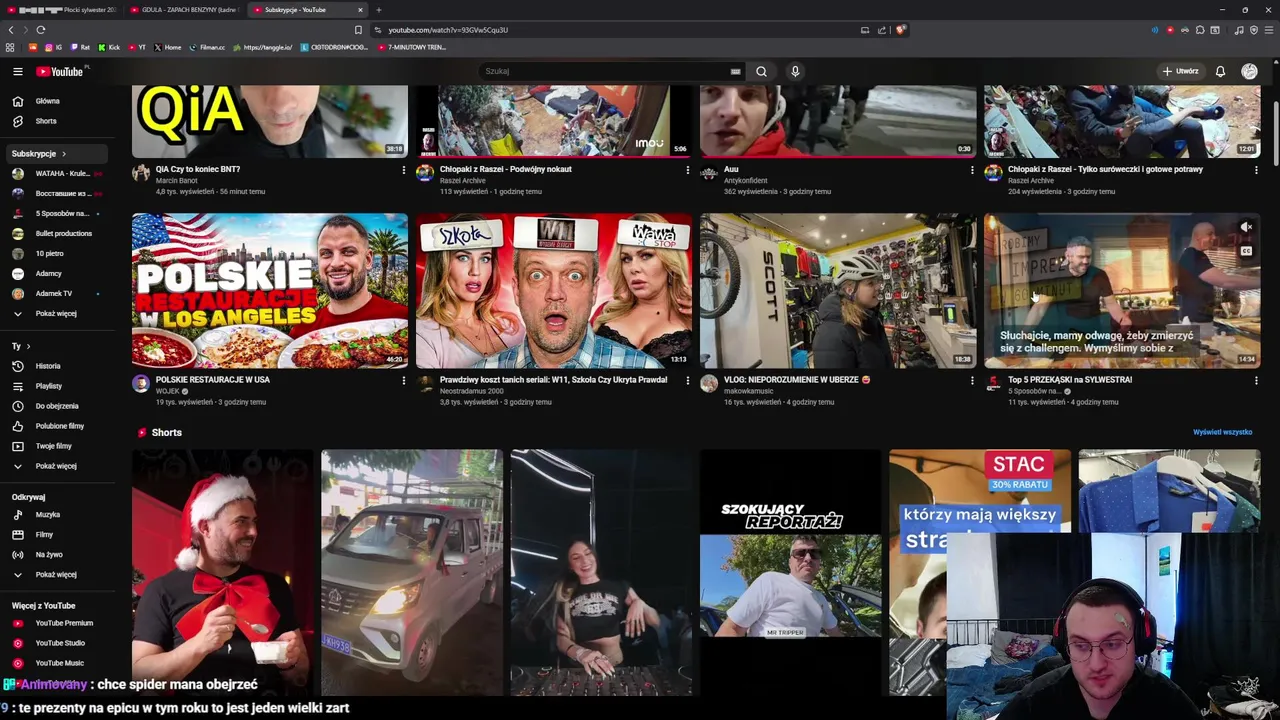1280x720 pixels.
Task: Play Polskie Restauracje w Los Angeles thumbnail
Action: pos(270,290)
